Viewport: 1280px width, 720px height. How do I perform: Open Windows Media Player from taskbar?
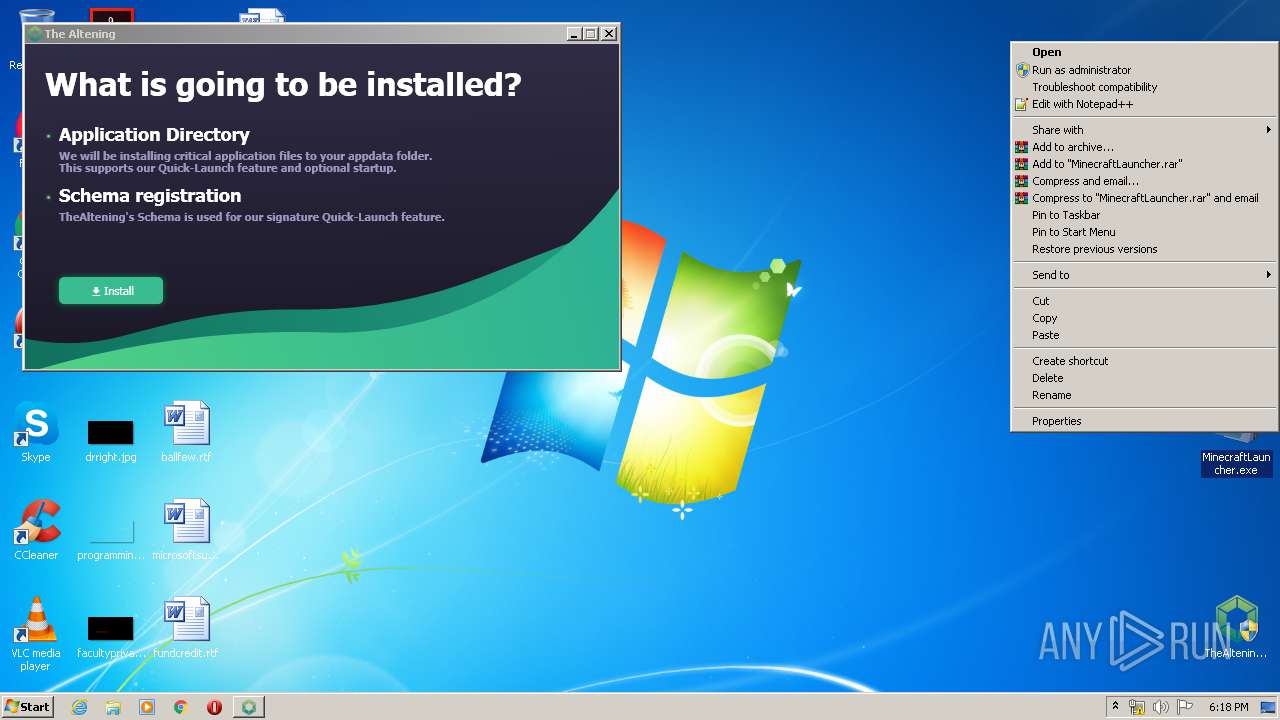pyautogui.click(x=147, y=707)
